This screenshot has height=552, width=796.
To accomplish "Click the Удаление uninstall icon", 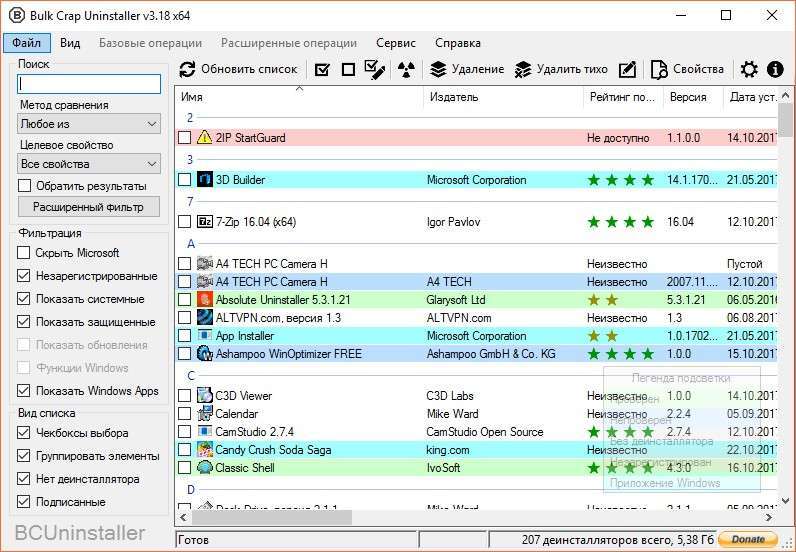I will click(x=438, y=70).
